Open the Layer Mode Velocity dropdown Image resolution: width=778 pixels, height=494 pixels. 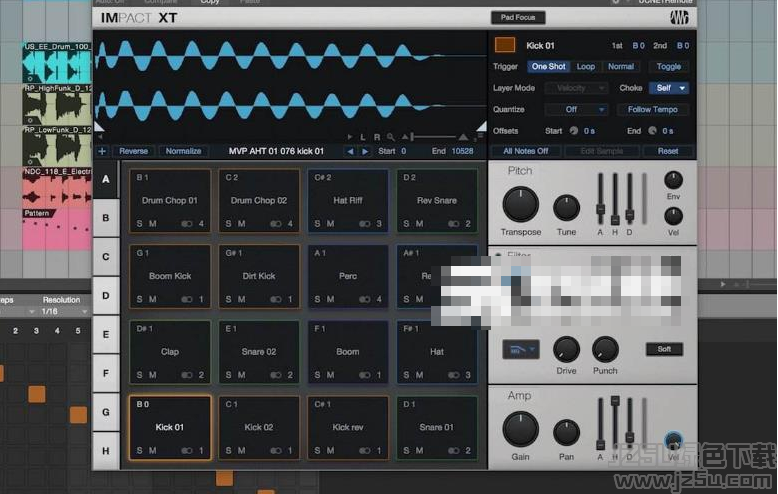point(577,88)
